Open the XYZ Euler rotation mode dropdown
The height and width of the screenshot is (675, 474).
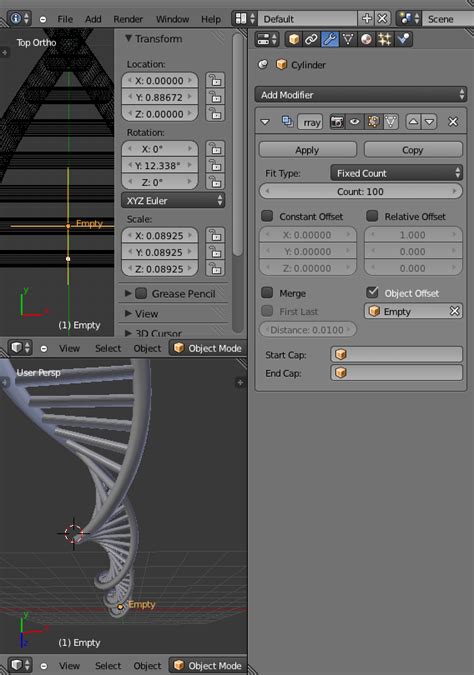[173, 201]
